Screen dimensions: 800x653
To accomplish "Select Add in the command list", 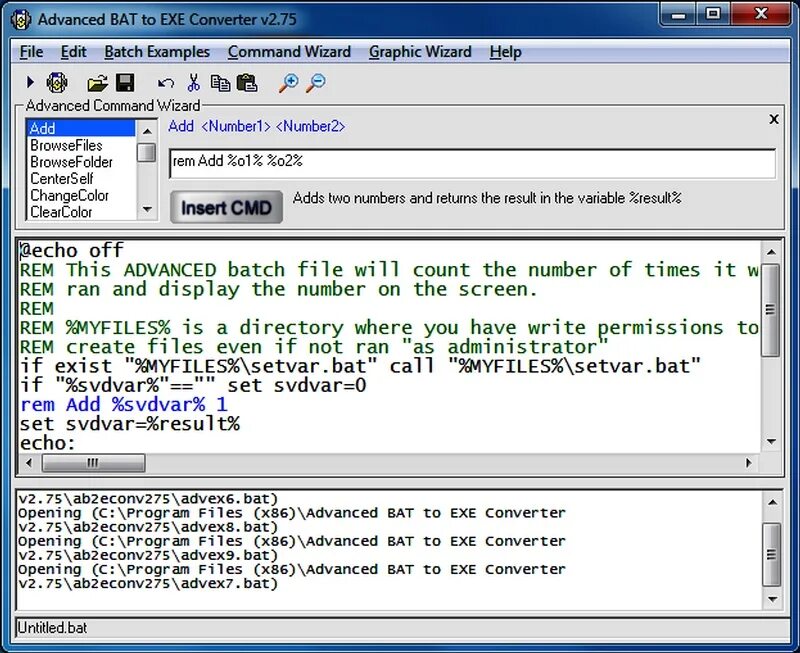I will pyautogui.click(x=81, y=128).
